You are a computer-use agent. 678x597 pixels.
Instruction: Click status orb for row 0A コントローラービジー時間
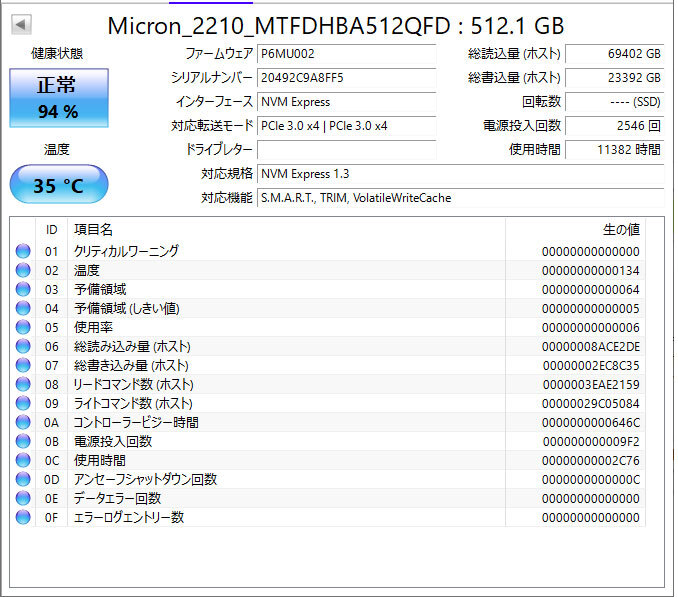23,422
